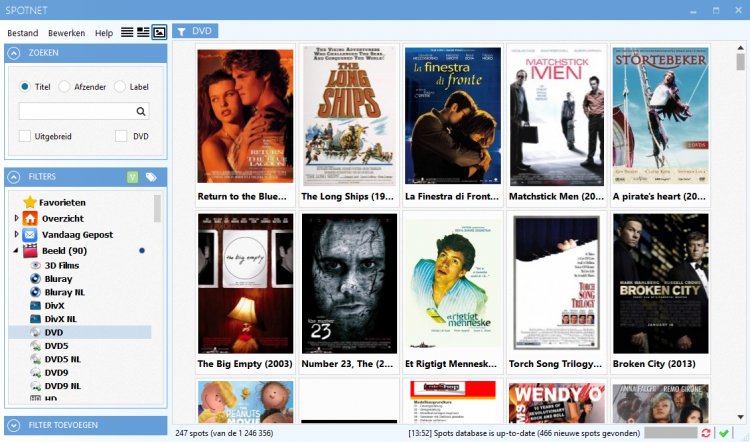This screenshot has height=442, width=750.
Task: Select DVD in the filter tree
Action: [x=80, y=332]
